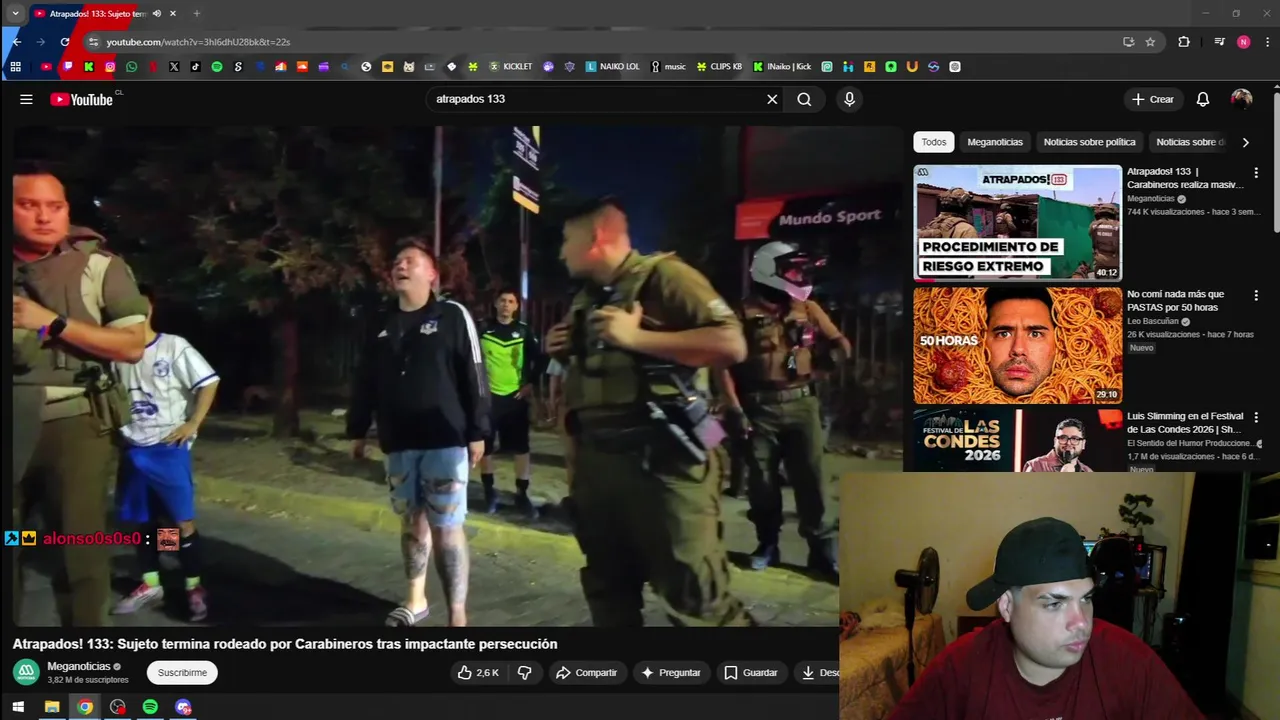The image size is (1280, 720).
Task: Show more filter chips with the right arrow
Action: (x=1245, y=142)
